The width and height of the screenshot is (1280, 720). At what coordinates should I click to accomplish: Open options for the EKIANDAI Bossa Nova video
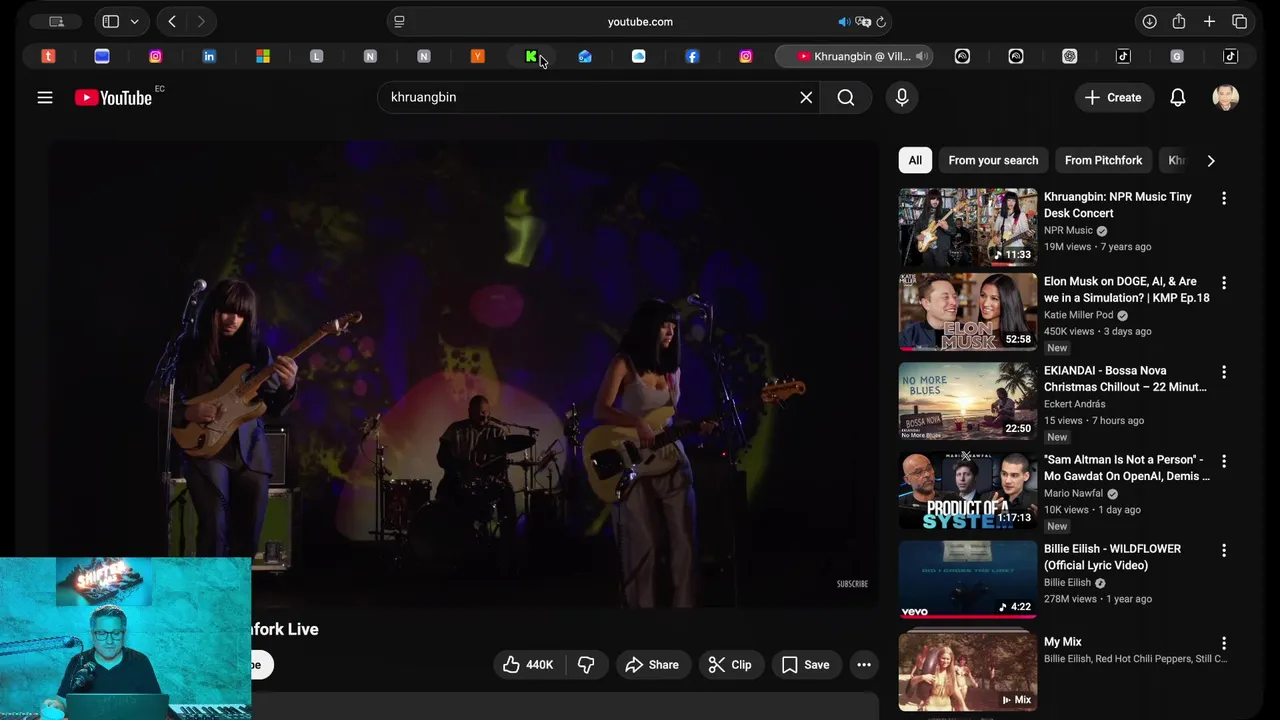tap(1224, 372)
